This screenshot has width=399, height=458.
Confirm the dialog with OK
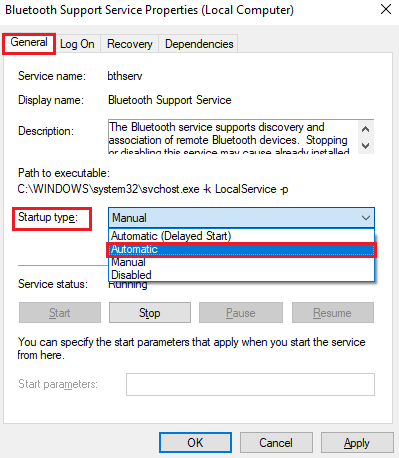(x=195, y=443)
